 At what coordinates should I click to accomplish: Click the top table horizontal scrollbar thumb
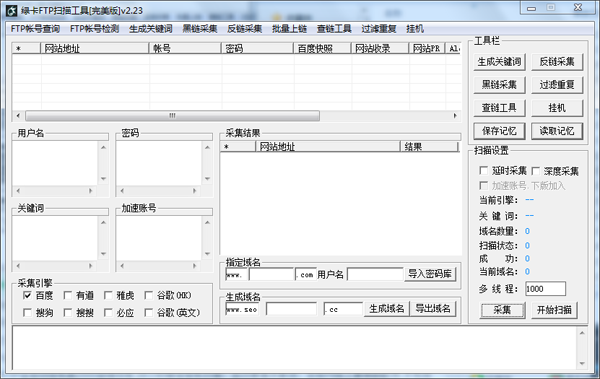point(172,116)
